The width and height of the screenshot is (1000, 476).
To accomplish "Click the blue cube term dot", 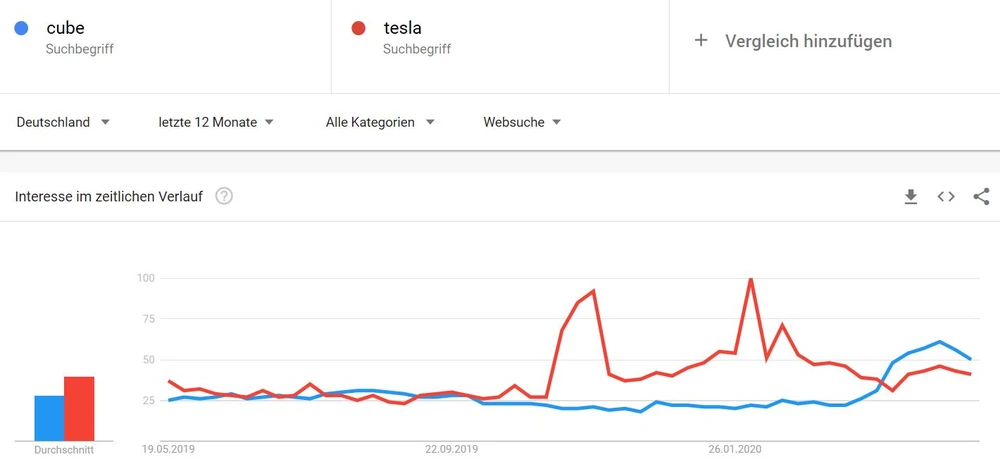I will coord(21,29).
